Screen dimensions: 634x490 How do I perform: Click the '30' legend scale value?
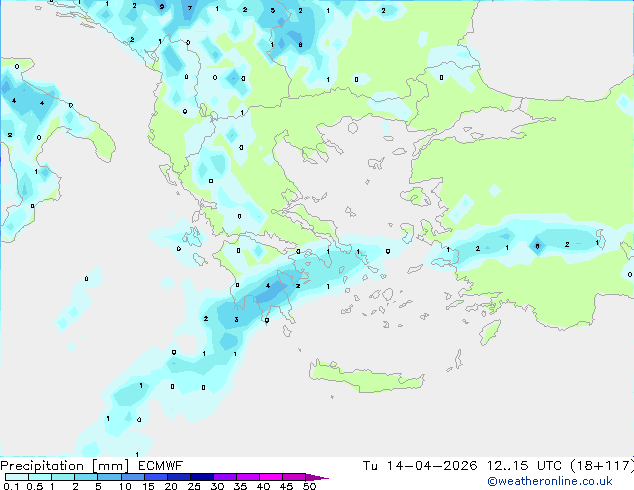pyautogui.click(x=217, y=486)
